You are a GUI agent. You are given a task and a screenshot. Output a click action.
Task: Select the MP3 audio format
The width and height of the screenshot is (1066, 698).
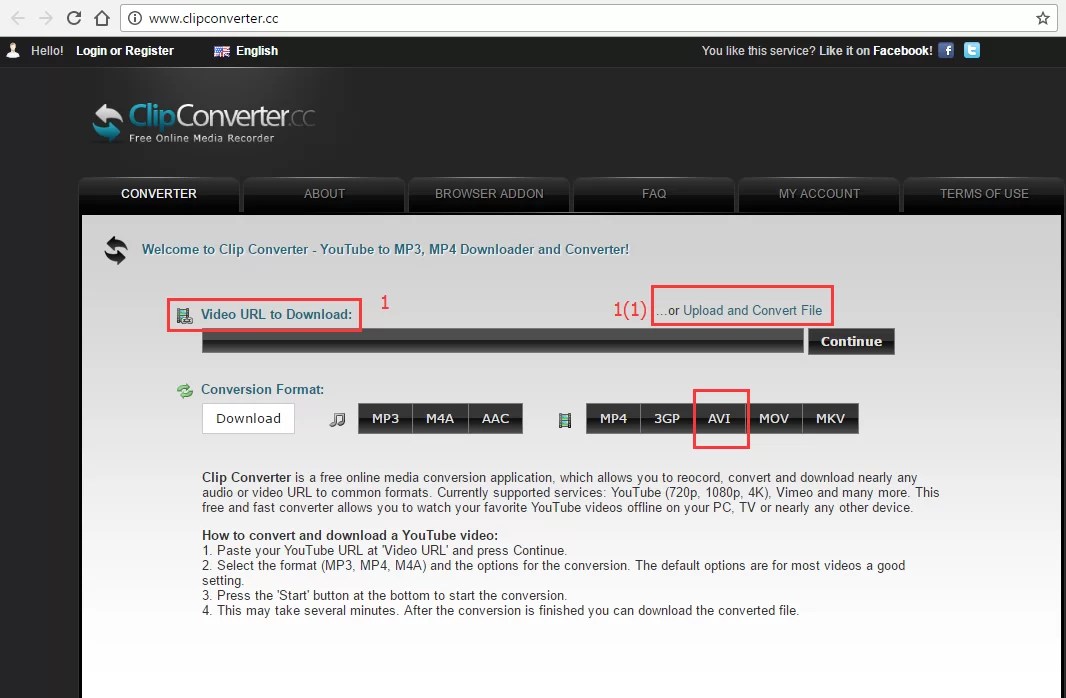pyautogui.click(x=384, y=418)
